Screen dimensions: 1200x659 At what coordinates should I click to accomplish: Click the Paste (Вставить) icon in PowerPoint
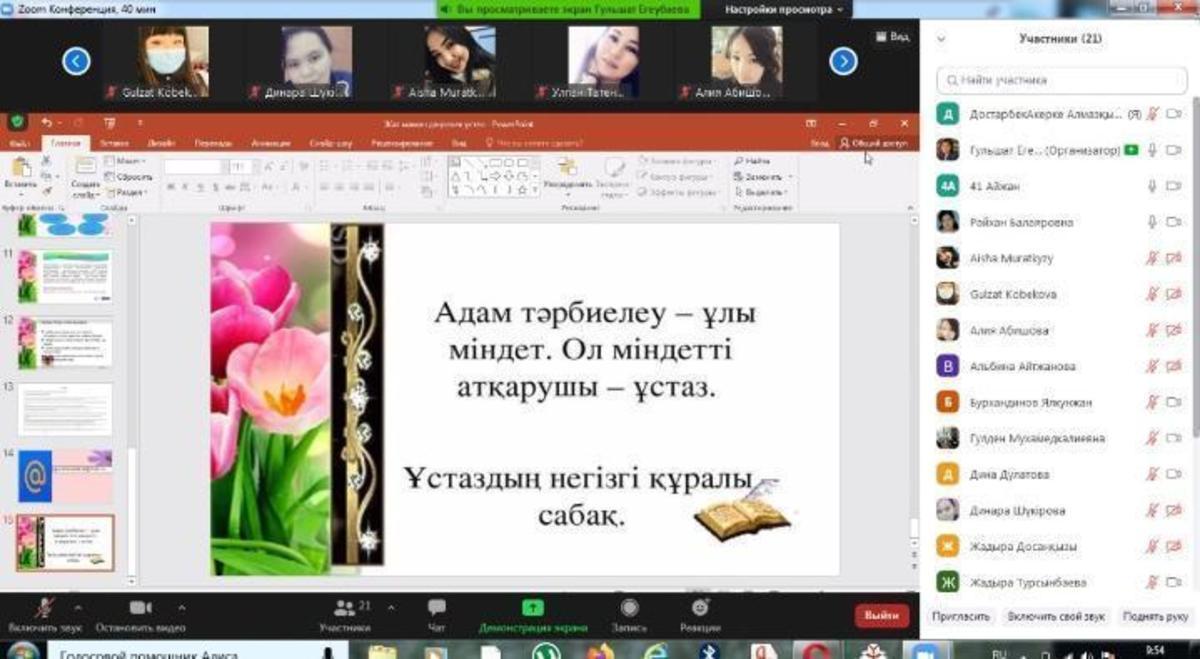[20, 170]
